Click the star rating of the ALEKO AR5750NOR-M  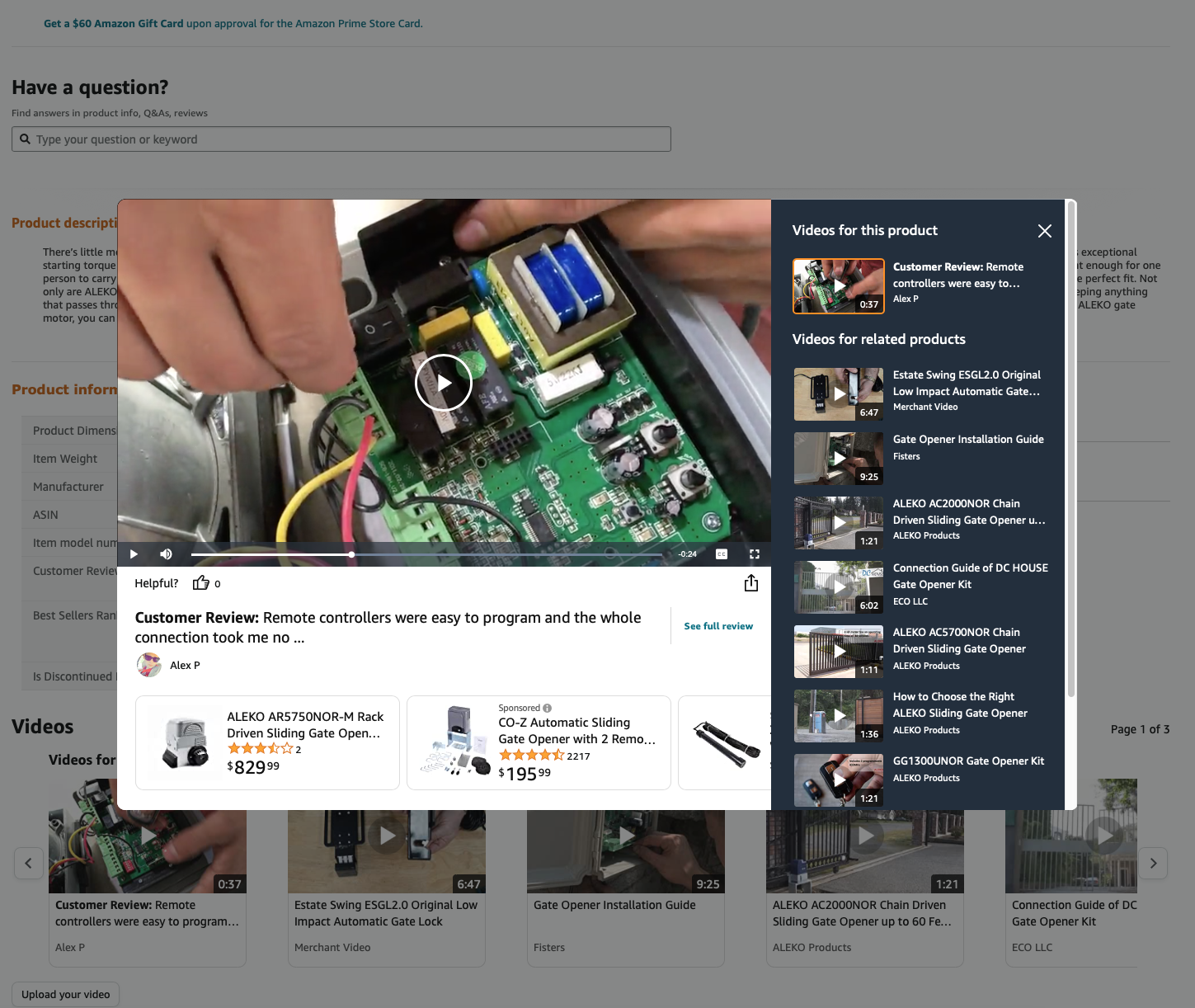[x=260, y=749]
